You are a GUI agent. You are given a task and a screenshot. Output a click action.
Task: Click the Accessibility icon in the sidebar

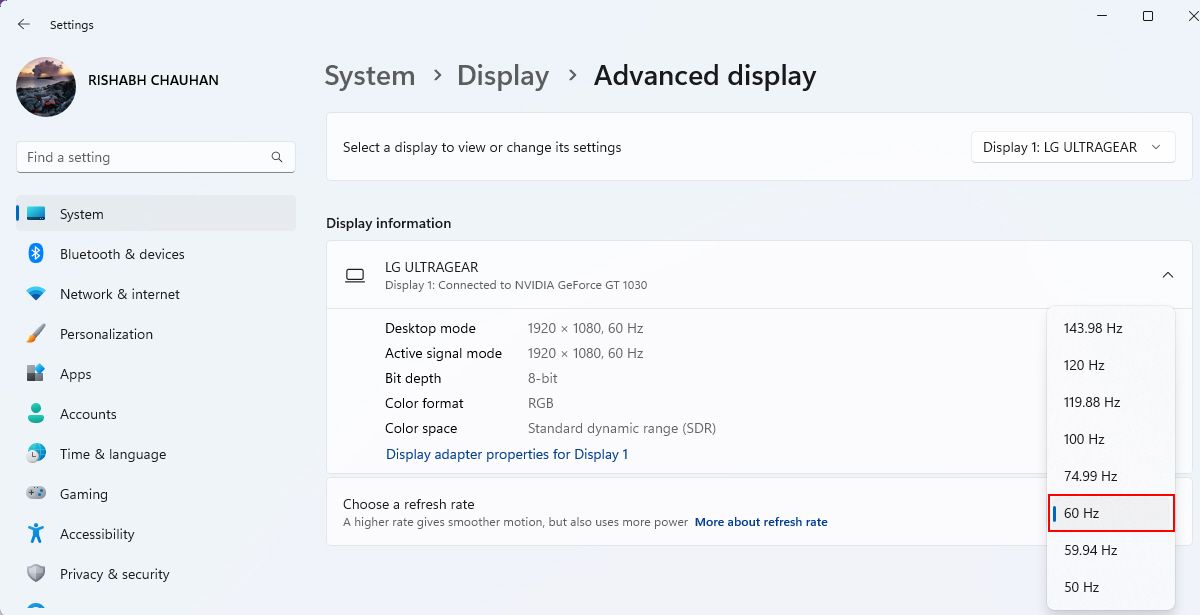(x=36, y=534)
